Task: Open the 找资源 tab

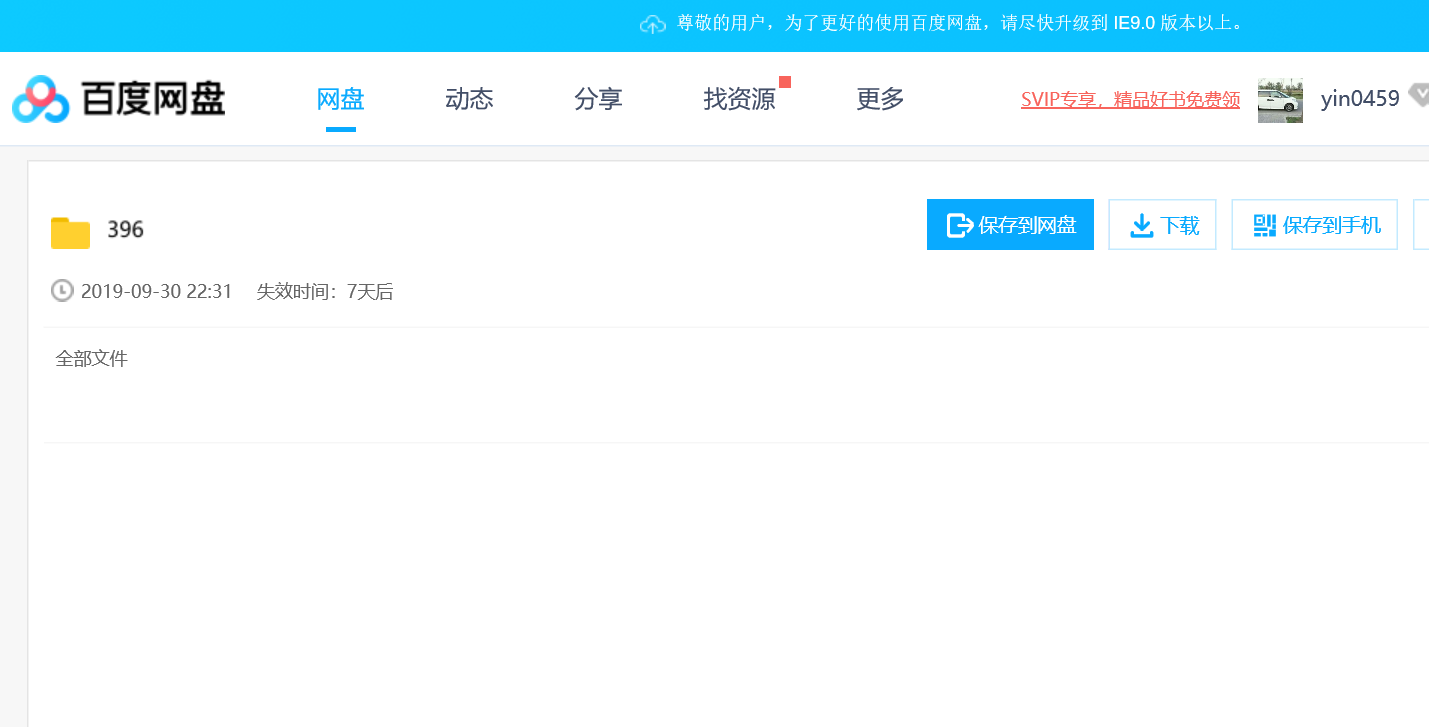Action: click(x=739, y=99)
